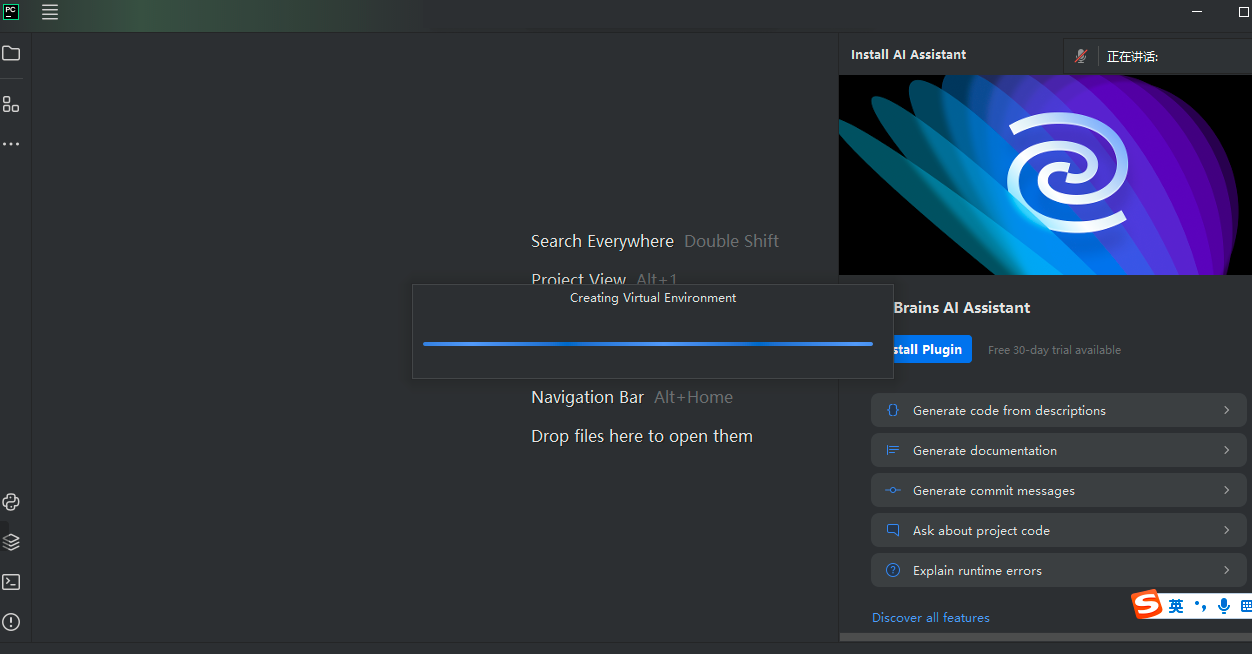Show more tool windows ellipsis
Viewport: 1252px width, 654px height.
pos(11,144)
